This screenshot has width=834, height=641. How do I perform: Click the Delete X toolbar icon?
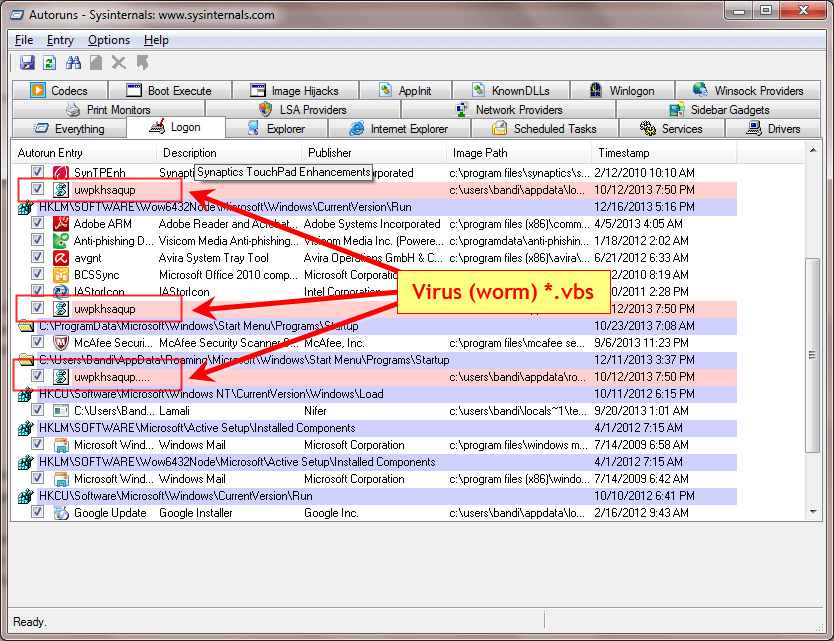click(x=119, y=63)
